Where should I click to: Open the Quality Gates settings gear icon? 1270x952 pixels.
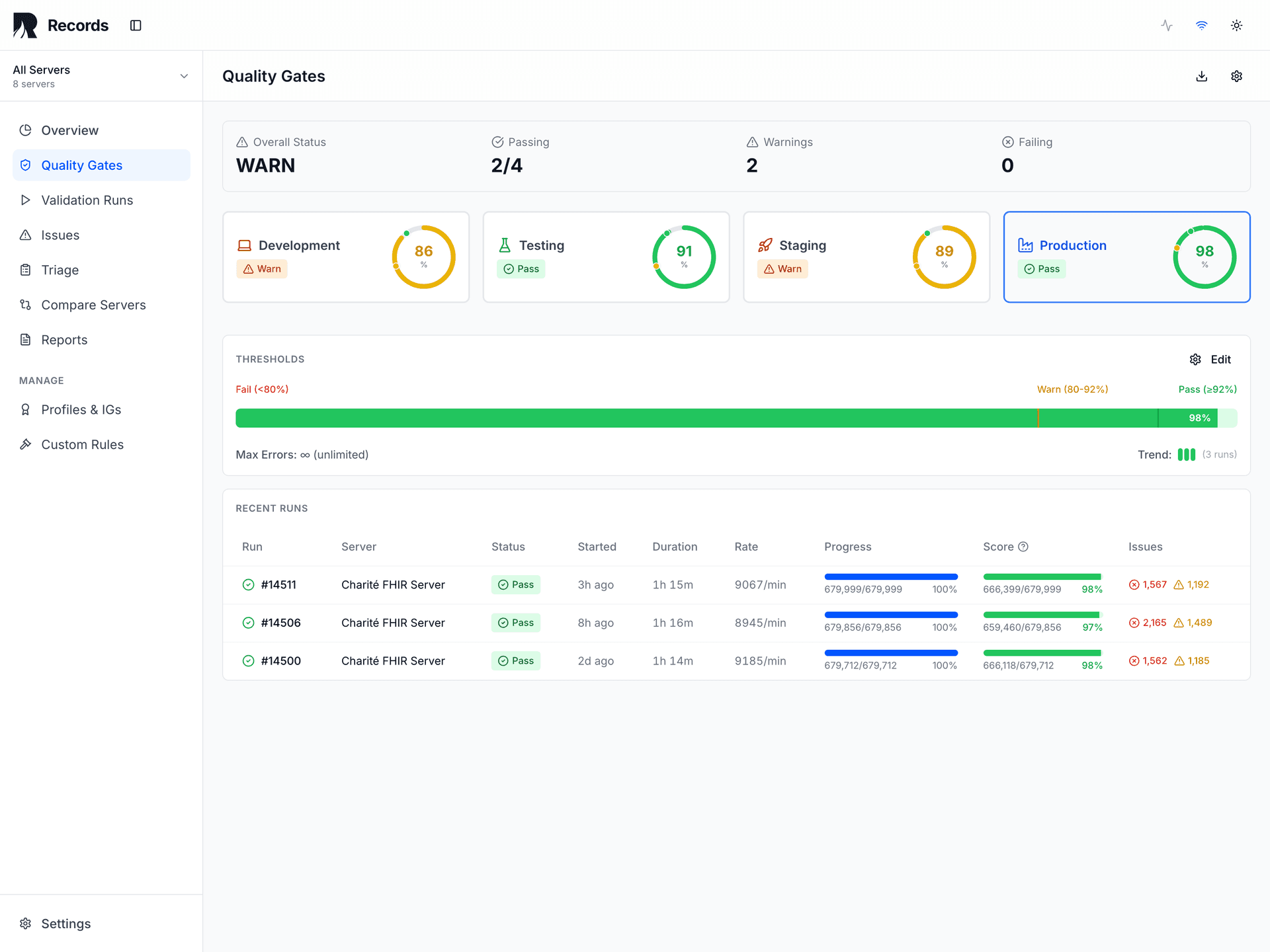point(1236,76)
